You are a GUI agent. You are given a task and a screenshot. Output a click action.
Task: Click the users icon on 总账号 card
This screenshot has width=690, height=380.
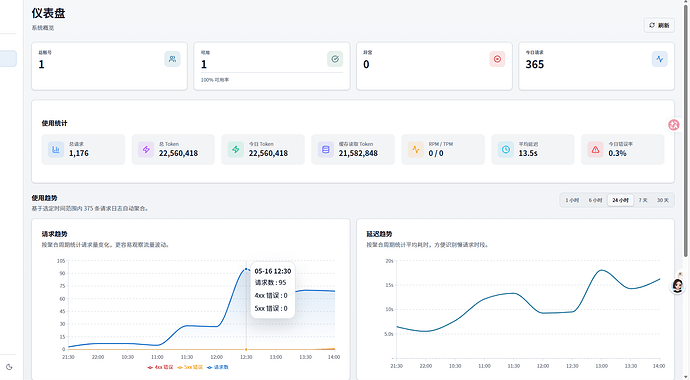tap(172, 59)
